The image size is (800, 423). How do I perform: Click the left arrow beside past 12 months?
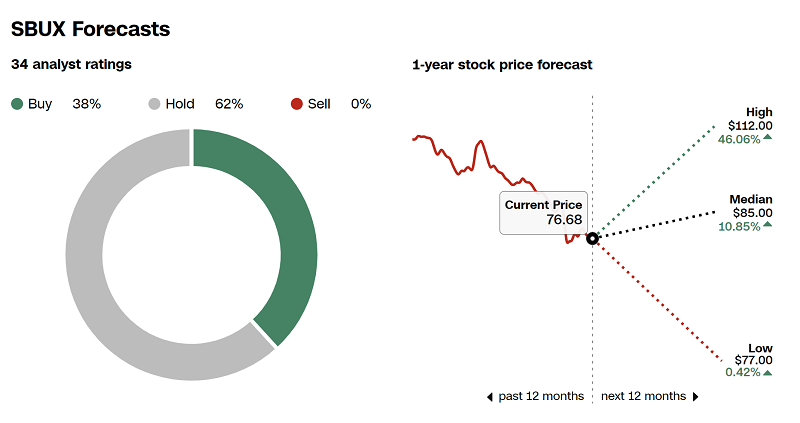click(489, 397)
